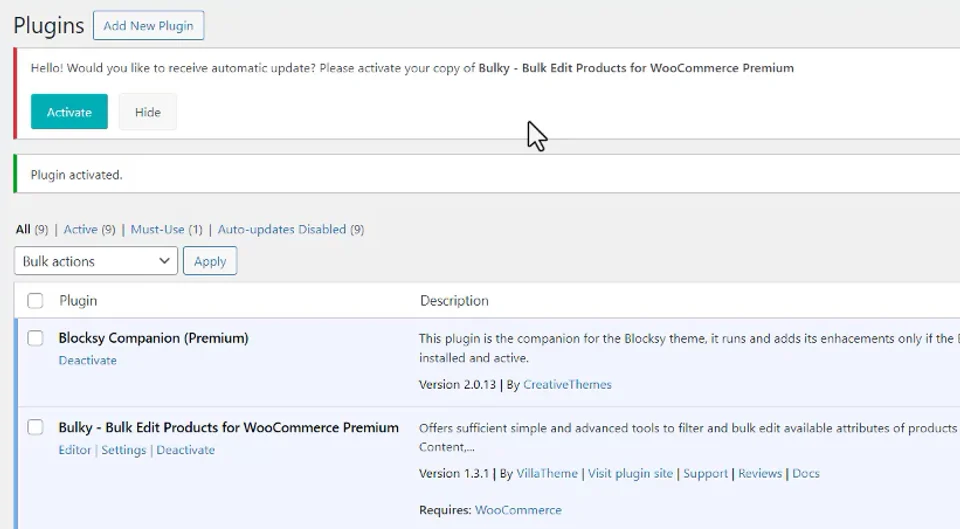Open the Bulky Support link
Image resolution: width=960 pixels, height=529 pixels.
coord(705,473)
